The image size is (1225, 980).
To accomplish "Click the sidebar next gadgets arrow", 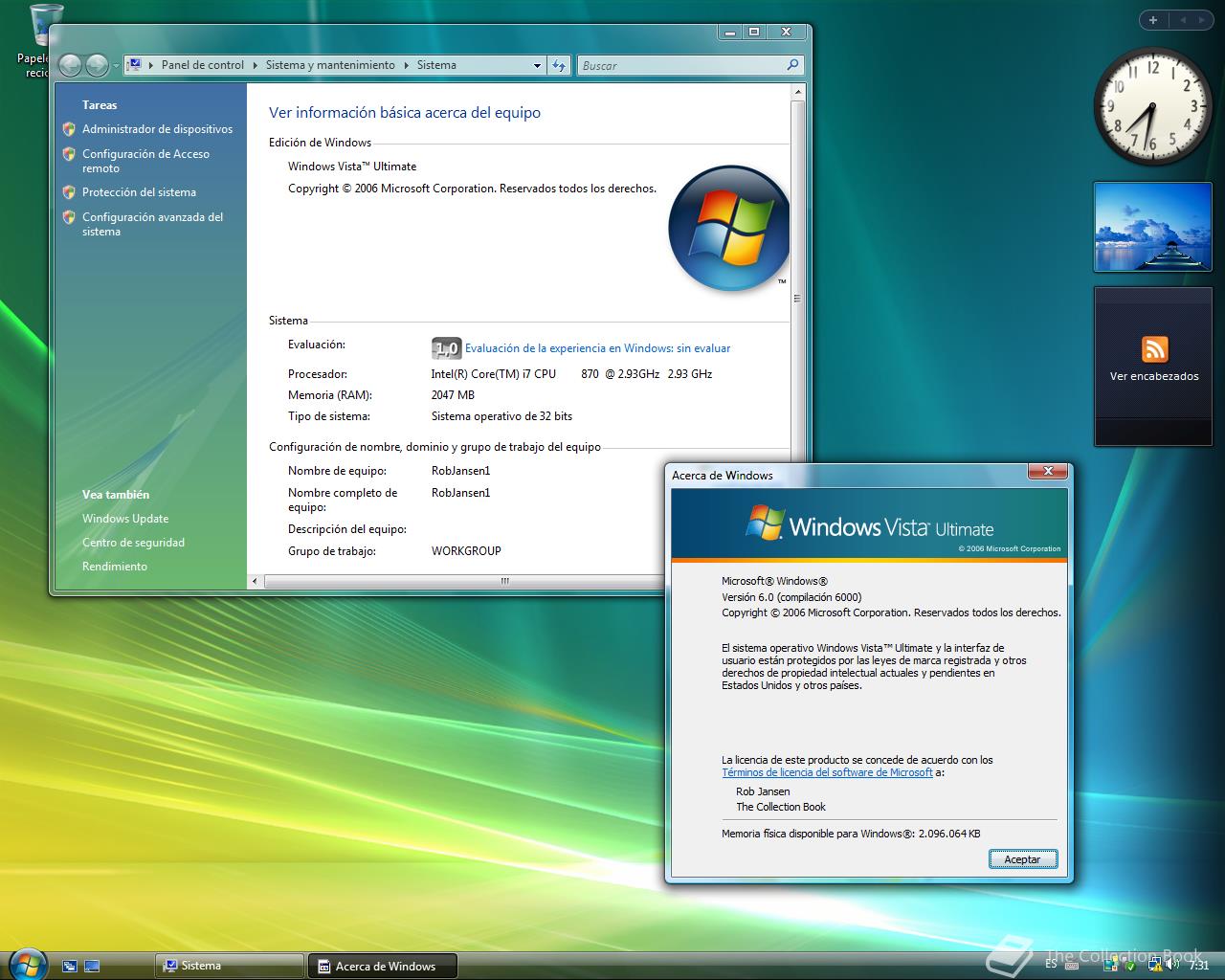I will click(x=1204, y=20).
